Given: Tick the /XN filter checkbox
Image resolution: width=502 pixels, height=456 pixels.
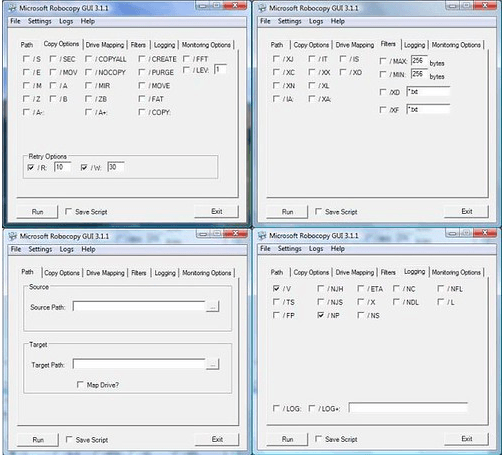Looking at the screenshot, I should coord(276,85).
